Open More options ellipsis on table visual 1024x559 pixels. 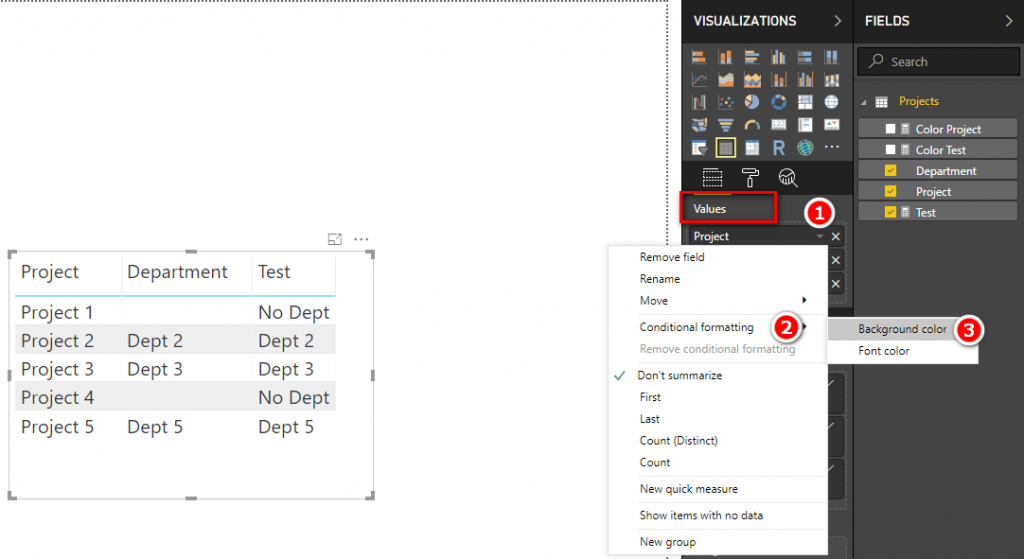click(361, 239)
